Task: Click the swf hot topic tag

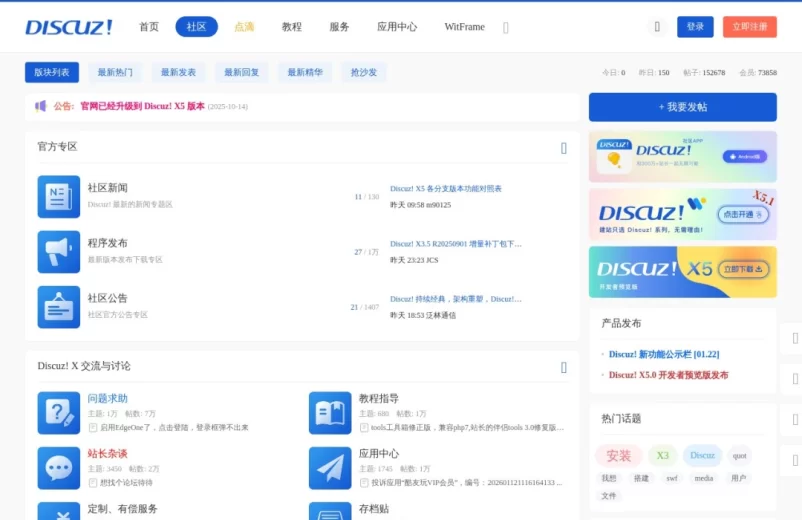Action: coord(672,479)
